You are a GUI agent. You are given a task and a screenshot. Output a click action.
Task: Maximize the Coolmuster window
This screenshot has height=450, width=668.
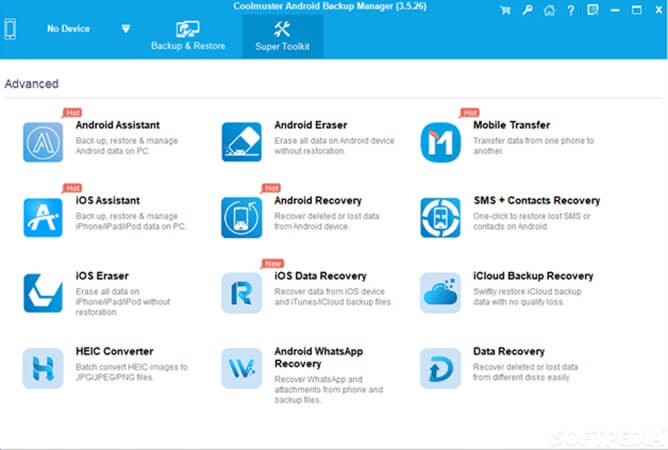click(636, 10)
